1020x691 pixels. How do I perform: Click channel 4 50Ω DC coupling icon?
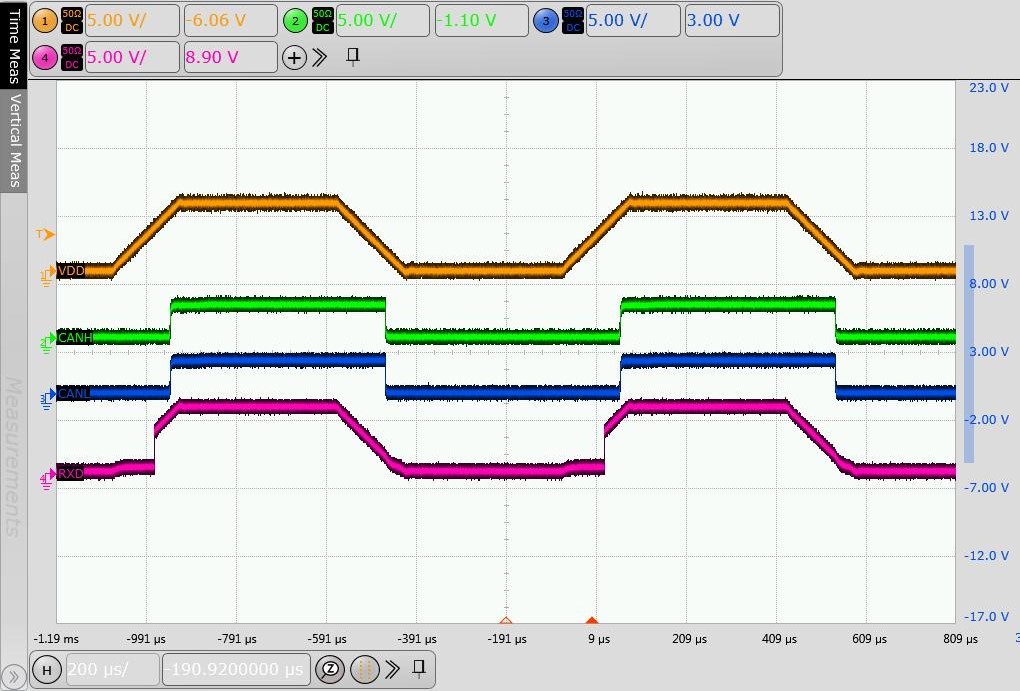pyautogui.click(x=72, y=57)
